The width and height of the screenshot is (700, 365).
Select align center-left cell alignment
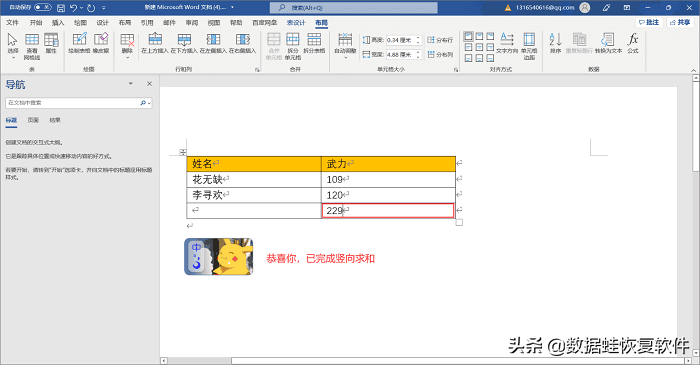coord(468,47)
